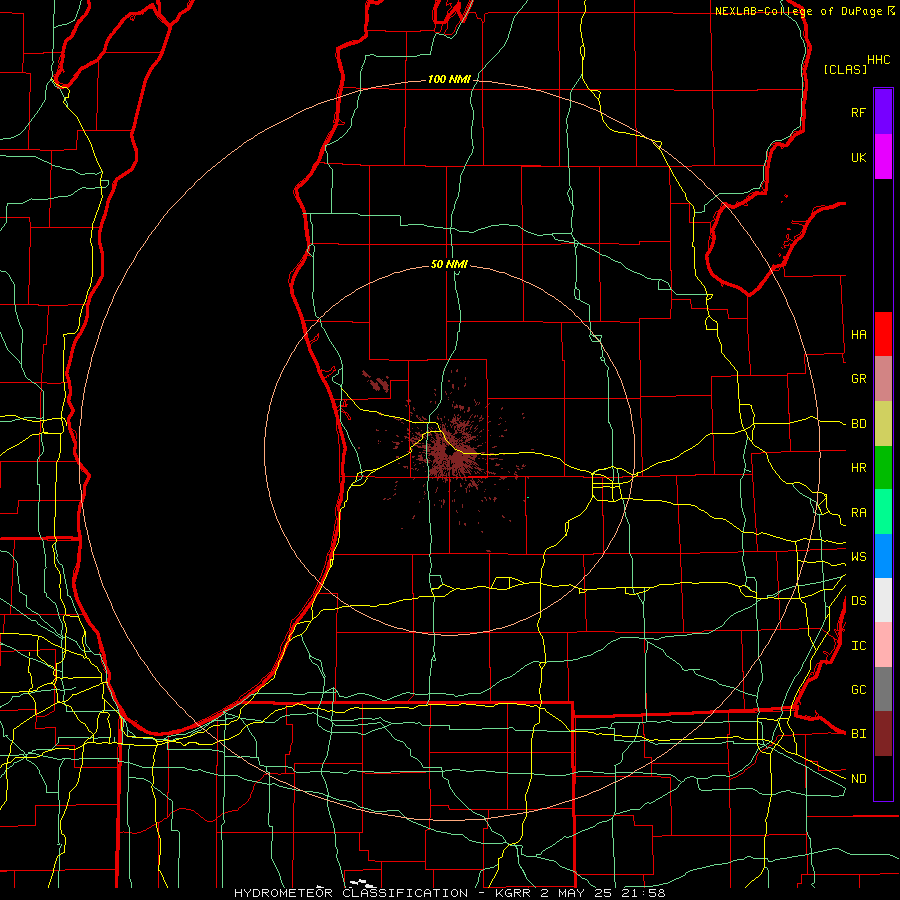Click the RF legend label

(x=858, y=112)
